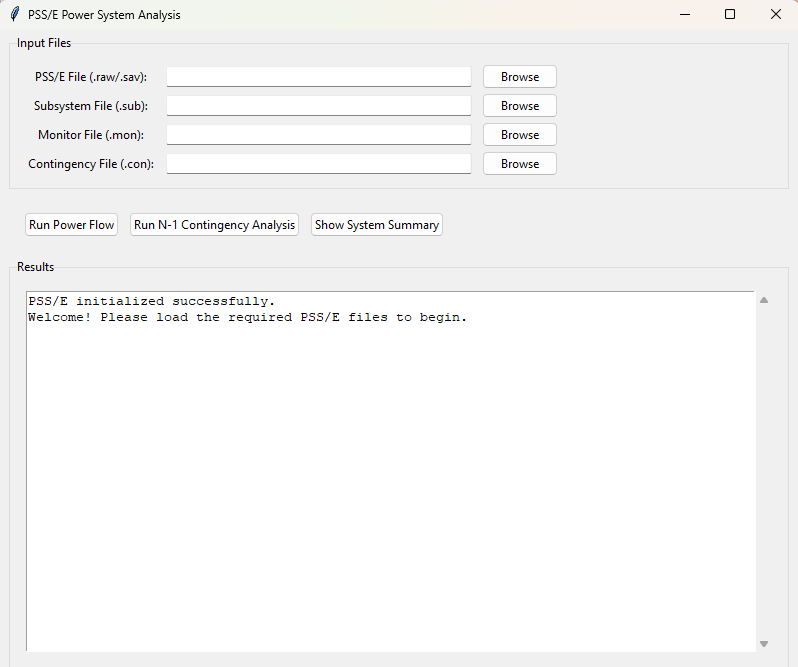Click the scroll up arrow in Results

pyautogui.click(x=764, y=300)
